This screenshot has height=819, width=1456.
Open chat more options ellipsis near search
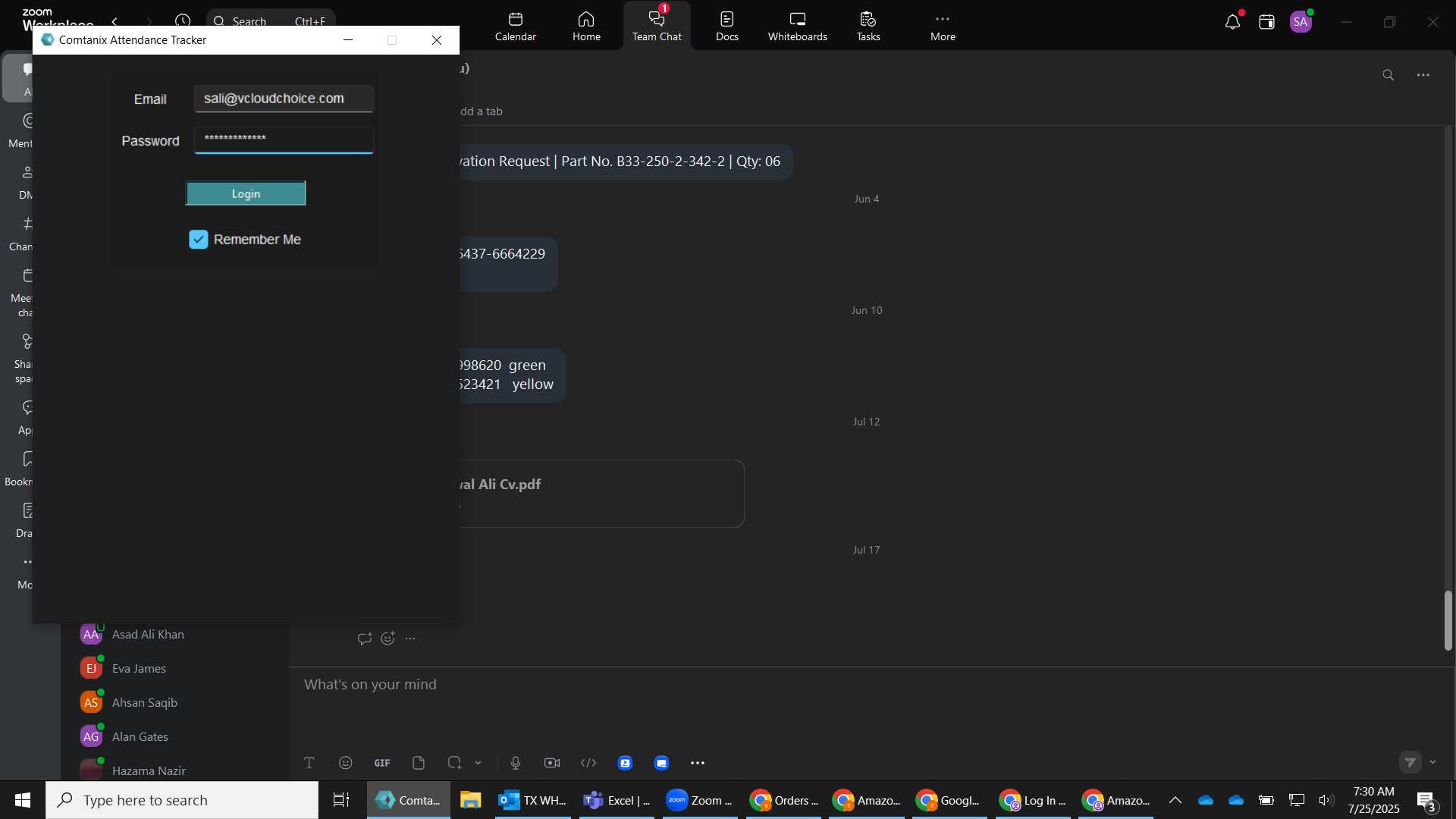1423,75
